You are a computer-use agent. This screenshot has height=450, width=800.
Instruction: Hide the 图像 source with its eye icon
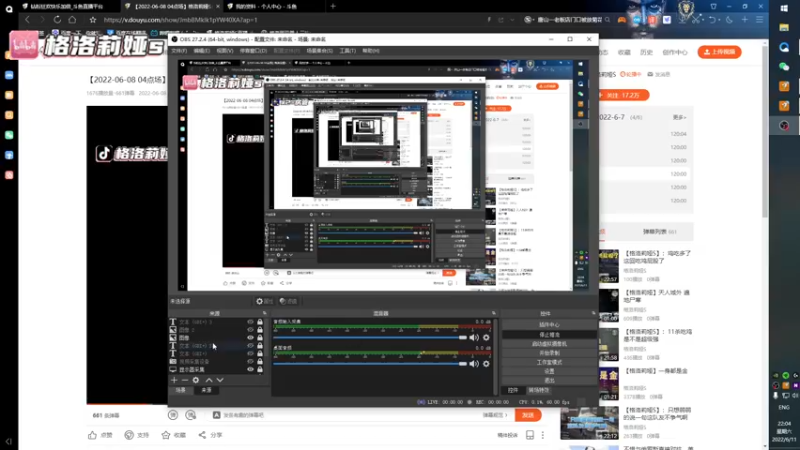click(250, 338)
